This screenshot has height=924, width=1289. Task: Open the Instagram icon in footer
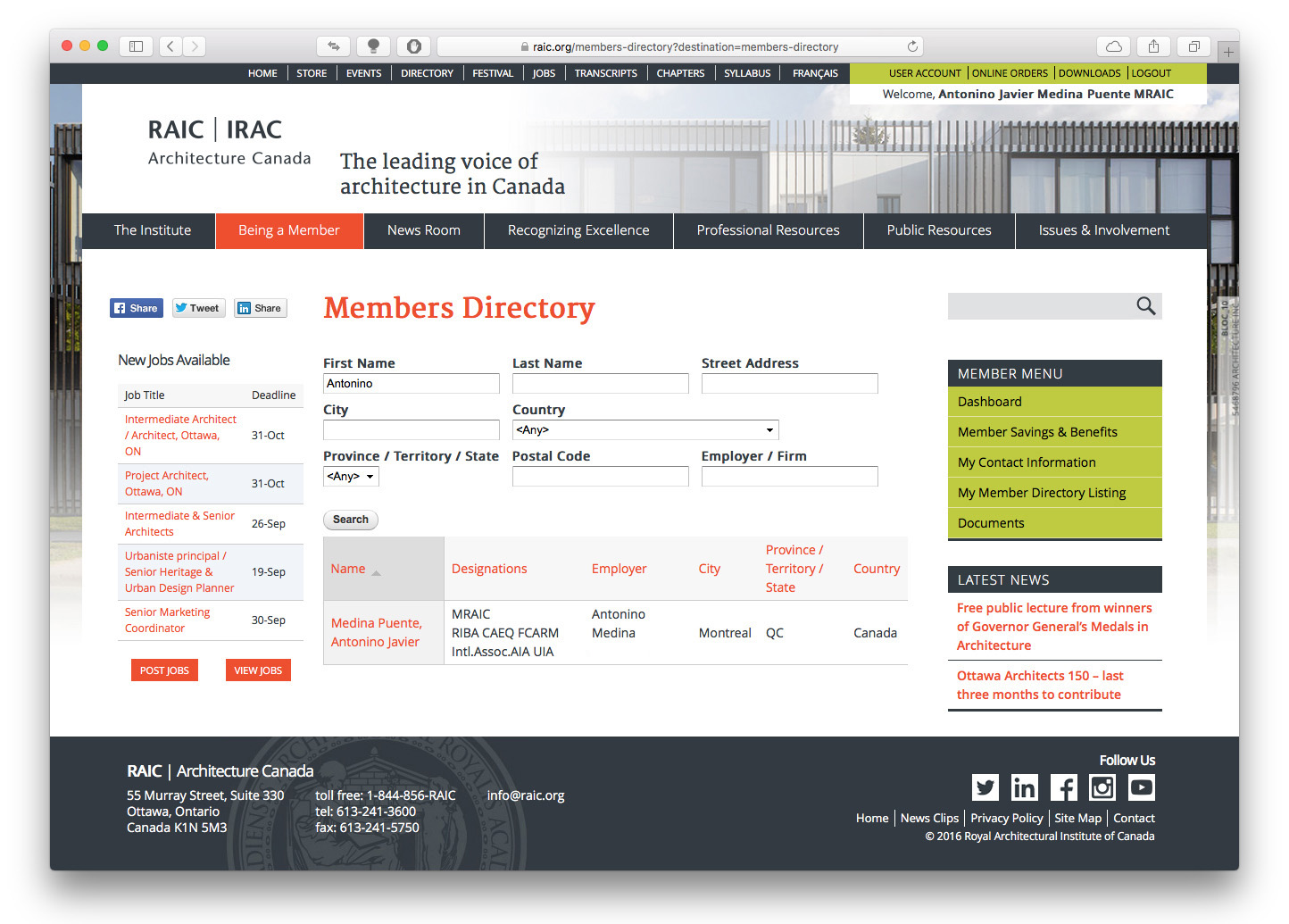[1102, 787]
